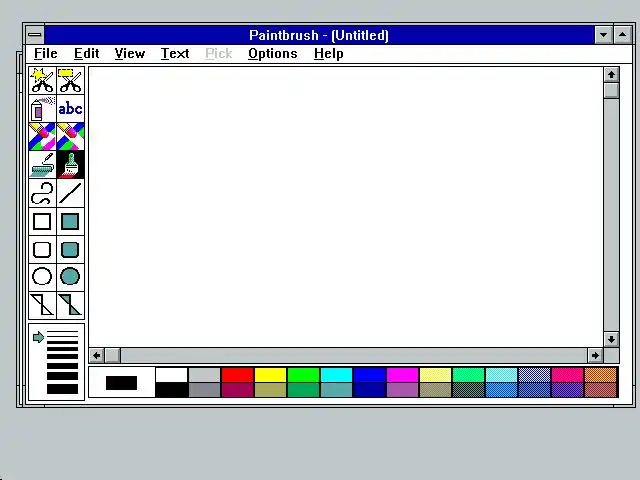
Task: Click inside the blank drawing canvas
Action: point(346,207)
